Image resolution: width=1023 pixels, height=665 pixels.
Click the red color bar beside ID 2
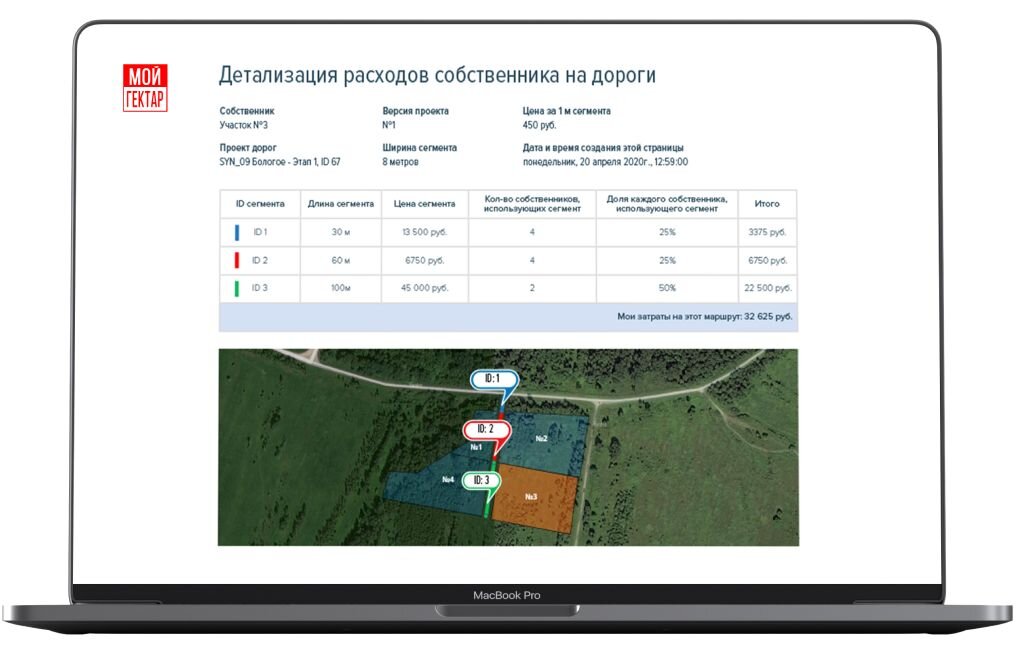237,260
